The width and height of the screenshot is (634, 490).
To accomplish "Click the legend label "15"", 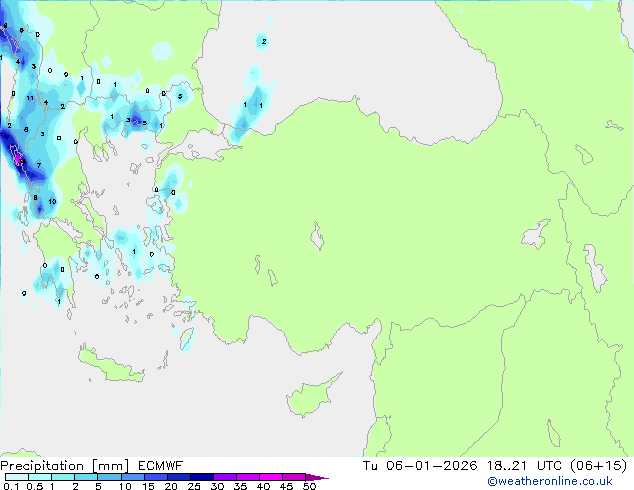I will pyautogui.click(x=148, y=486).
